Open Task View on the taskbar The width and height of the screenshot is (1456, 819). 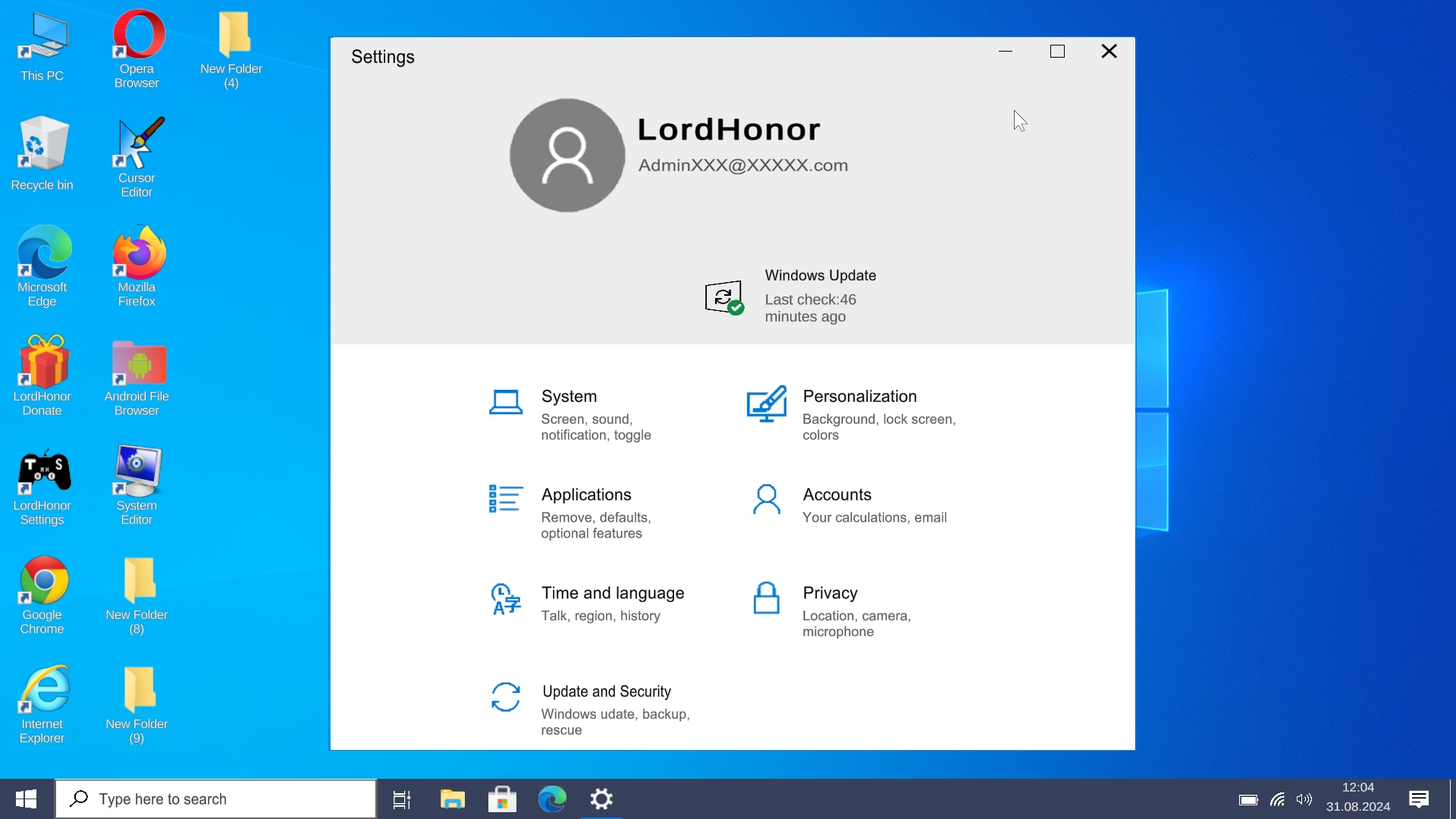tap(402, 799)
